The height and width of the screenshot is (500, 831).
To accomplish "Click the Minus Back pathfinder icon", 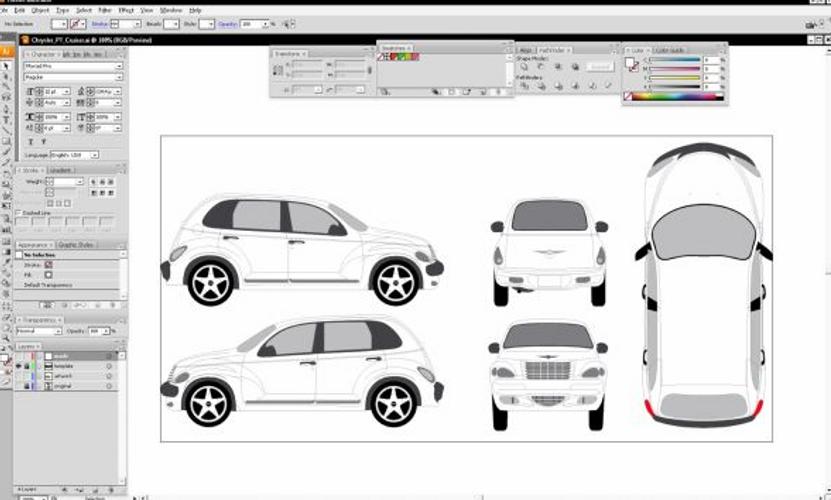I will (608, 85).
